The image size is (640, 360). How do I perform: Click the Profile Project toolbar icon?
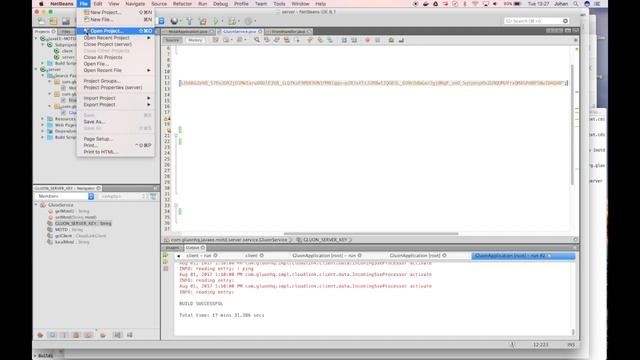248,21
